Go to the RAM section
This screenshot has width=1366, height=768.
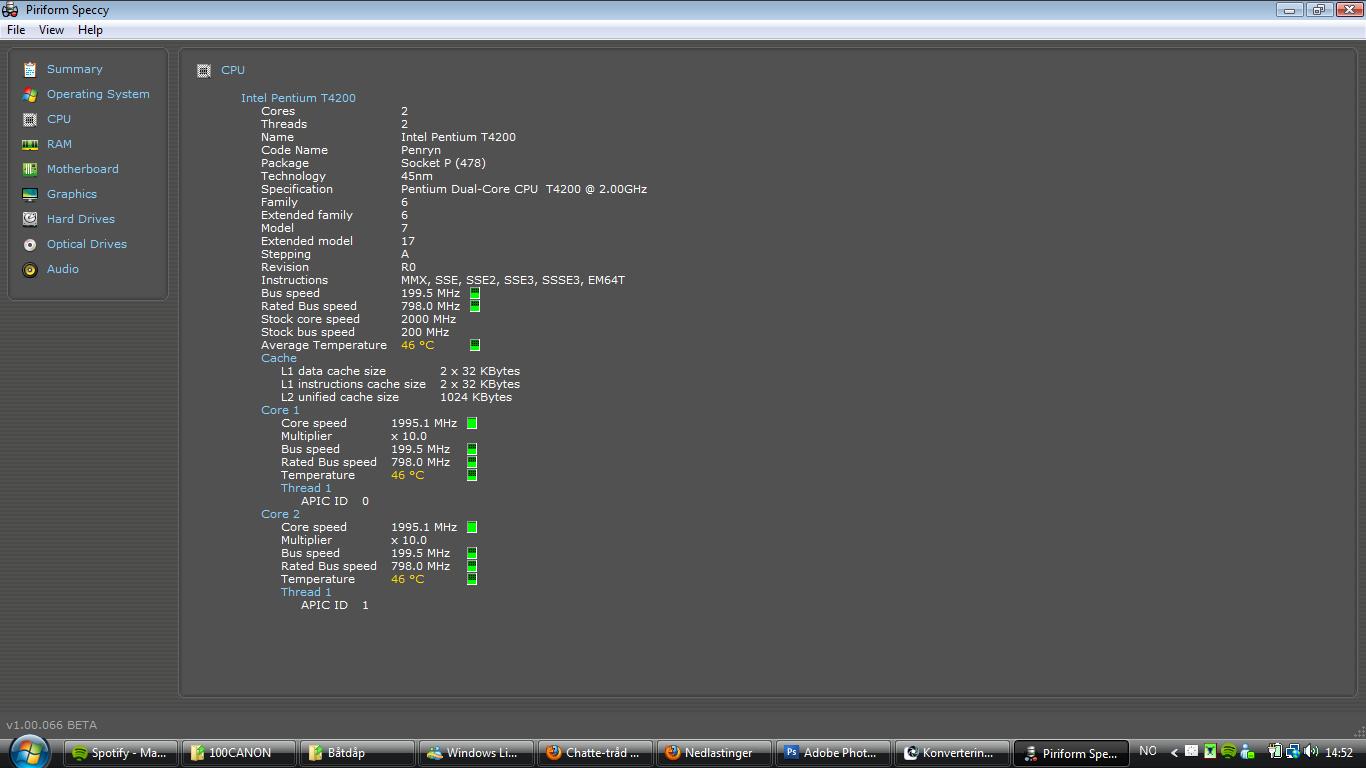59,144
